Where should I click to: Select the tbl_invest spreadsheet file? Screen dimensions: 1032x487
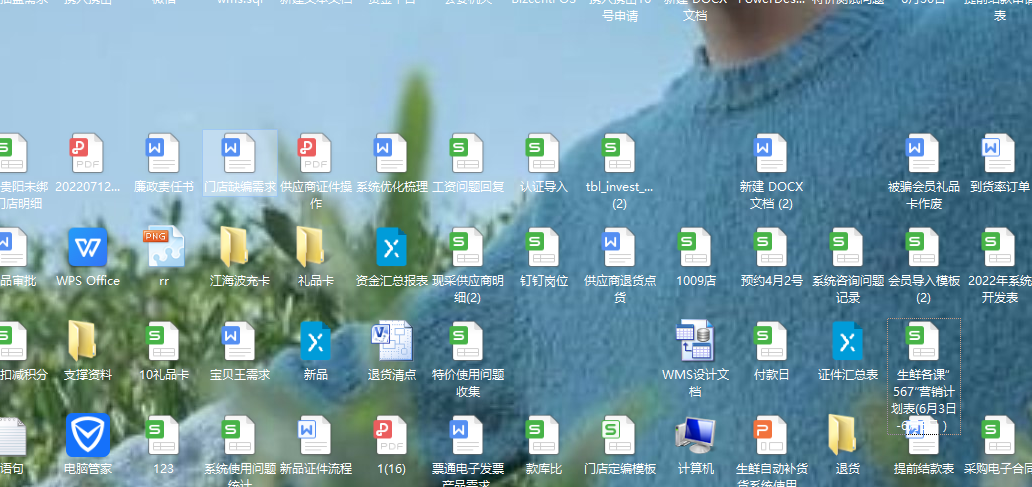pos(619,154)
